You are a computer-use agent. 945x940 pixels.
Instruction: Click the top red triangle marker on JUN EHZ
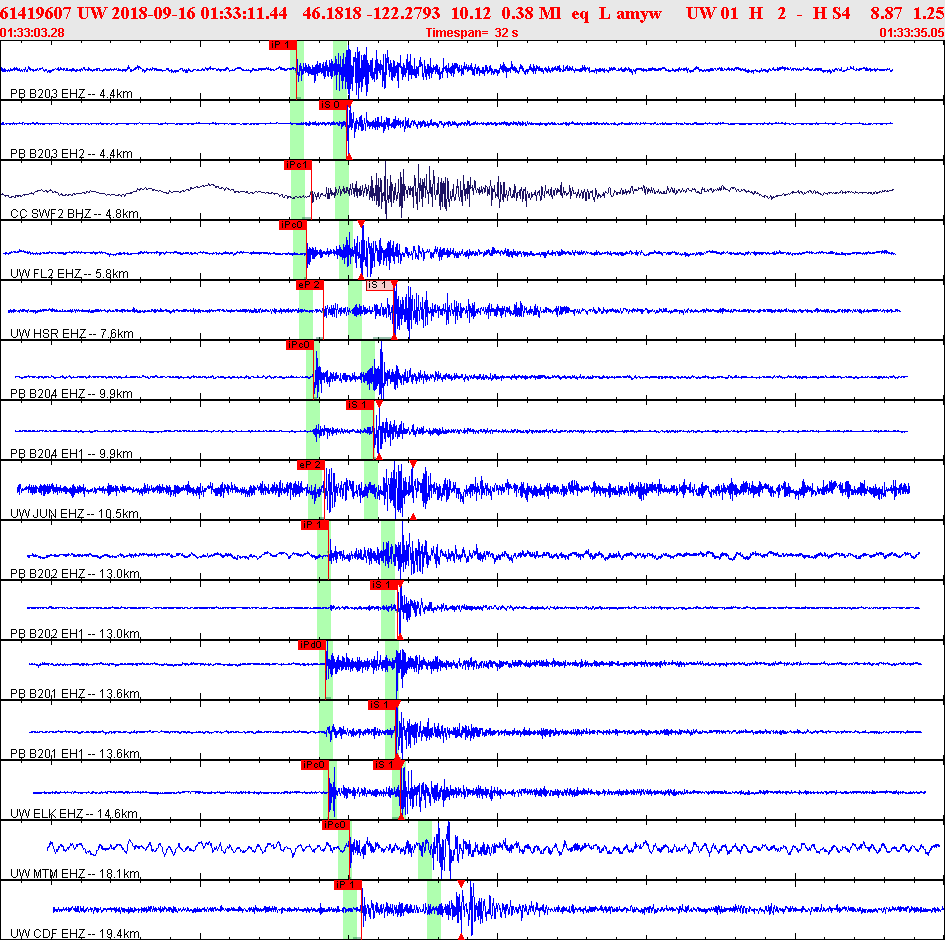pos(413,463)
